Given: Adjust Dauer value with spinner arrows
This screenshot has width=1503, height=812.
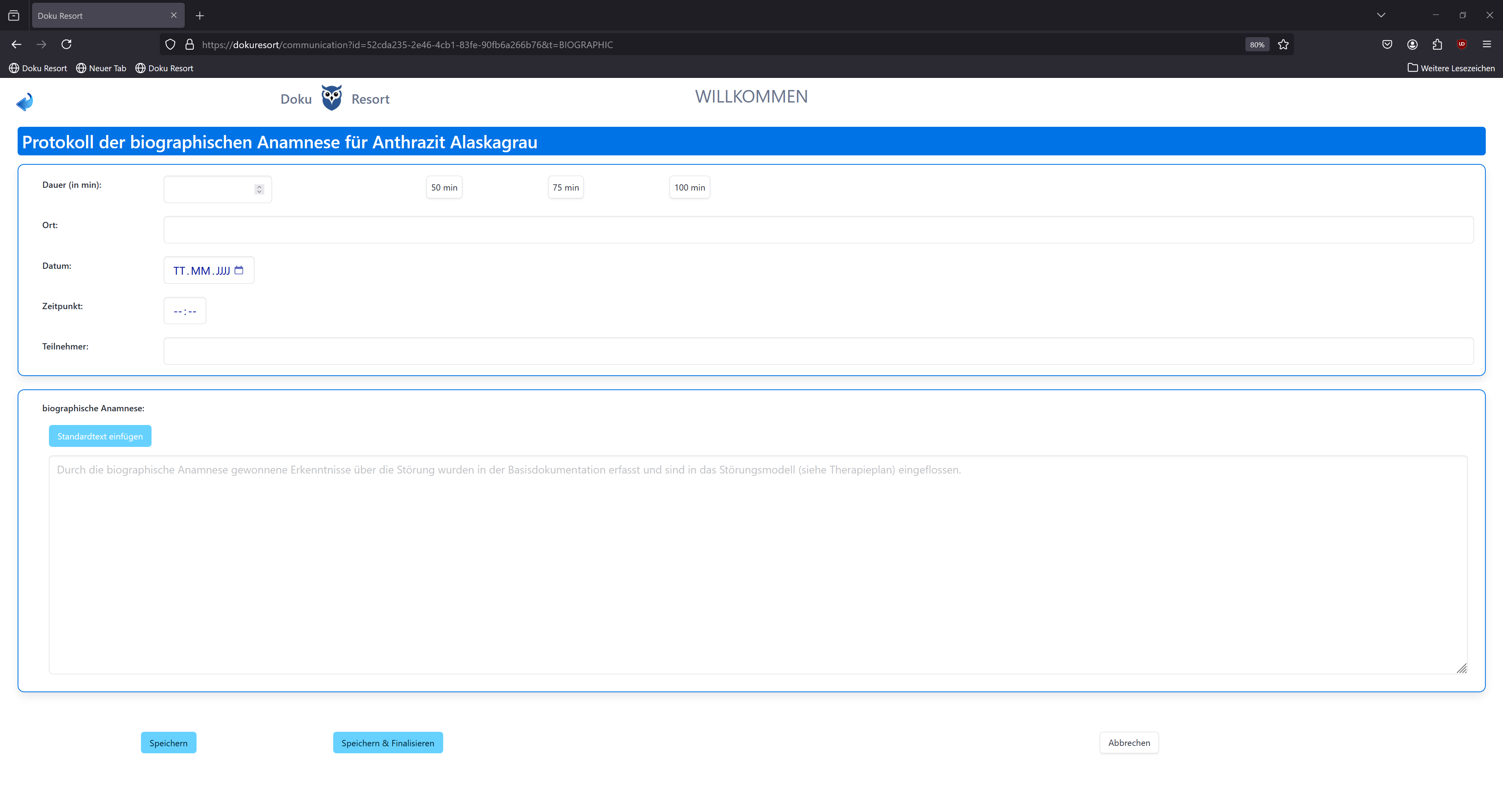Looking at the screenshot, I should (x=259, y=189).
